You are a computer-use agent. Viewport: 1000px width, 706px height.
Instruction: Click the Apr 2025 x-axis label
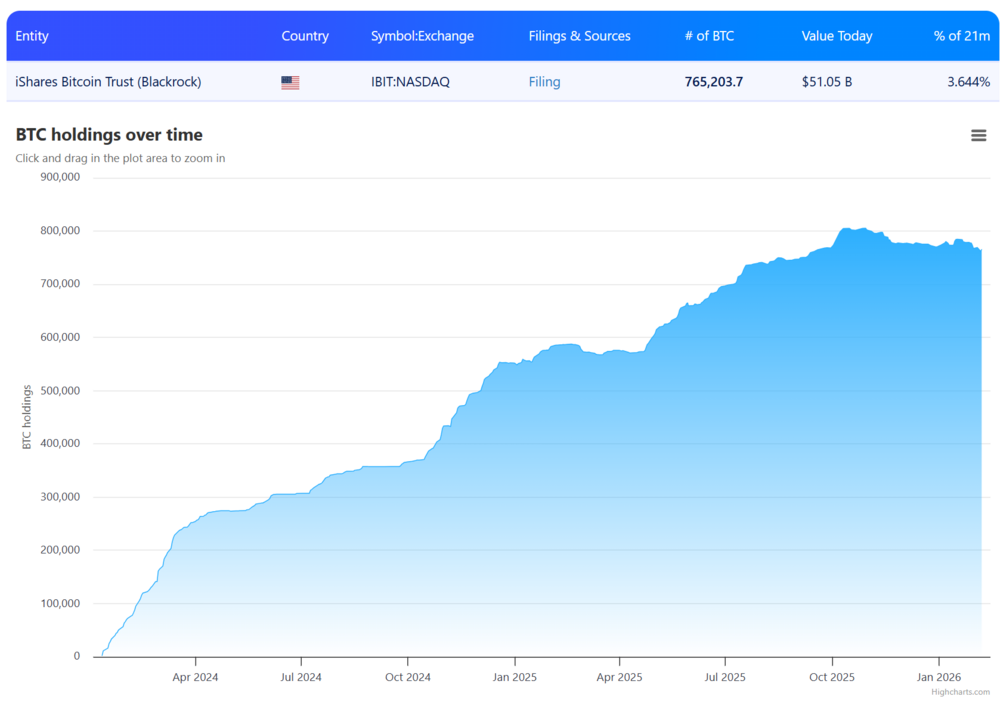[619, 677]
